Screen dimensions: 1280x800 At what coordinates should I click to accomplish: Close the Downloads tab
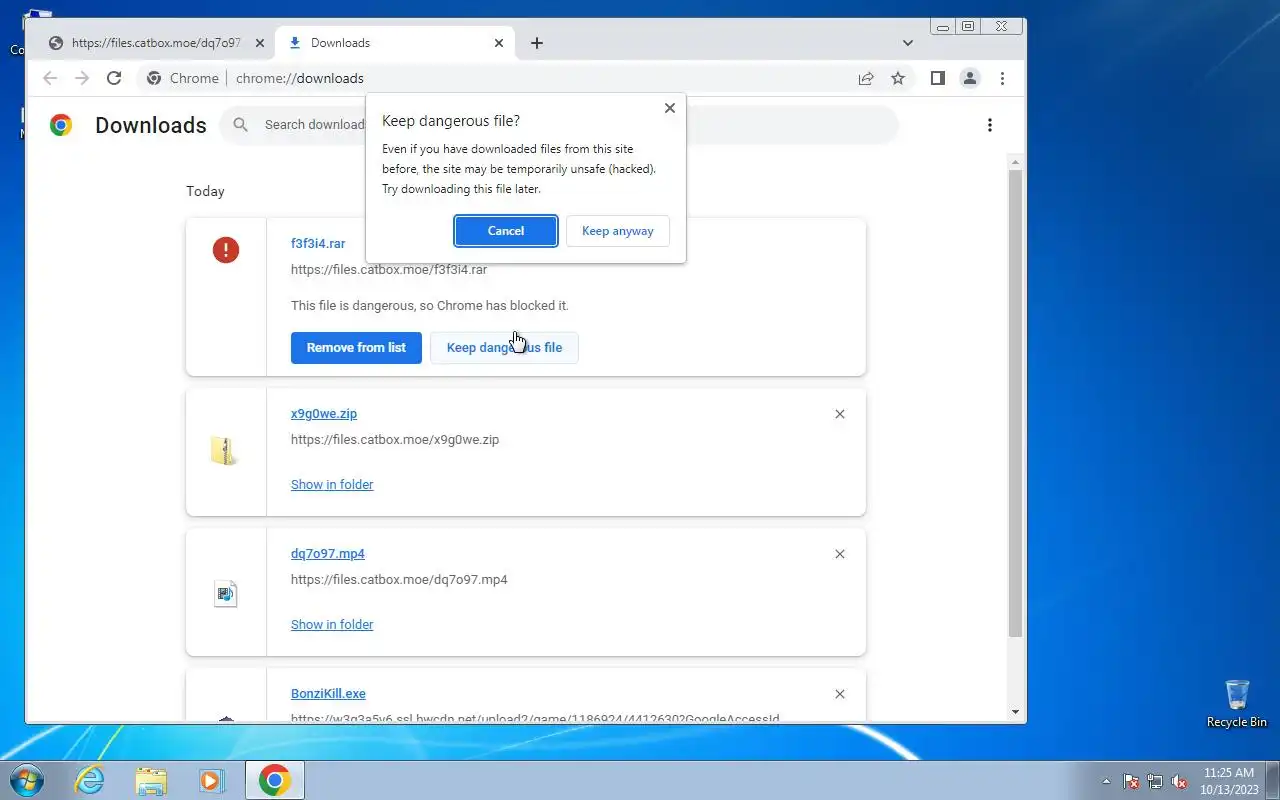499,43
